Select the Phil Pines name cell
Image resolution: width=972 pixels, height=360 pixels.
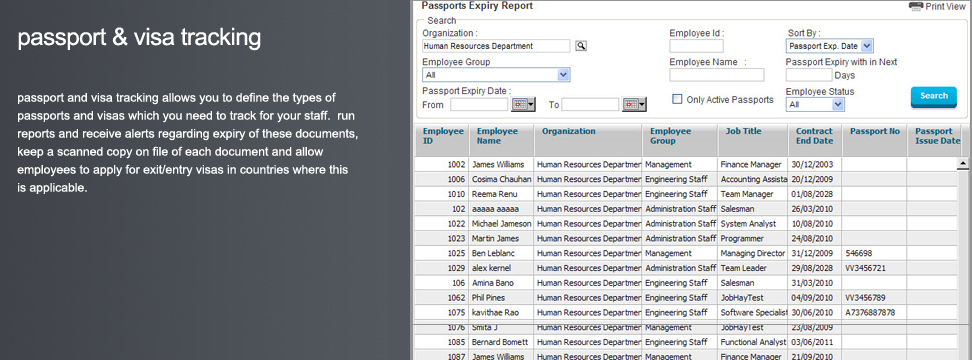501,298
